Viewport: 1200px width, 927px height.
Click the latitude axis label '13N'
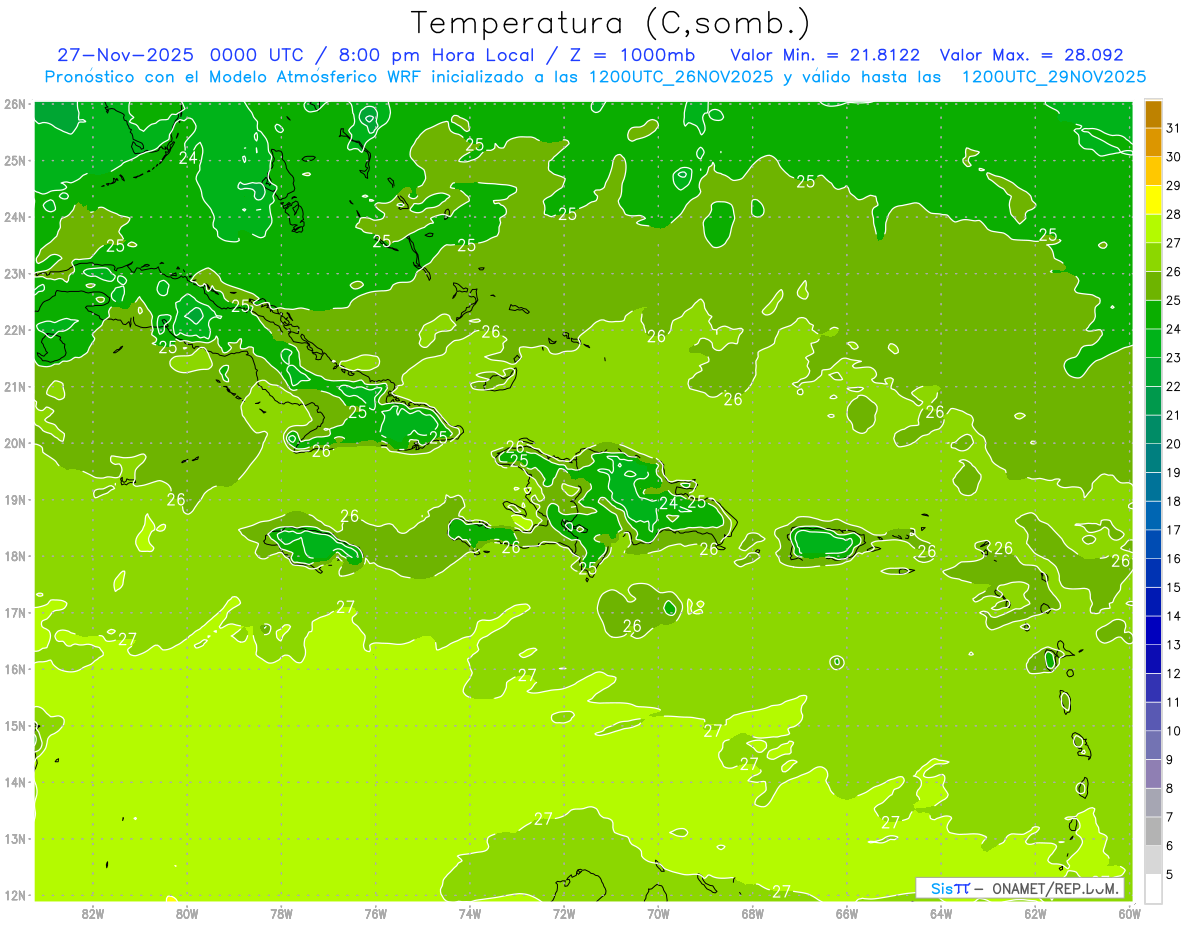pyautogui.click(x=14, y=838)
